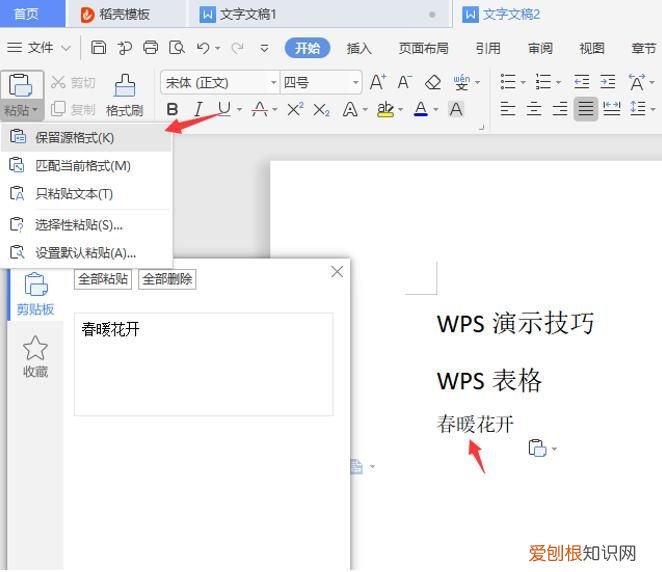Click the Decrease Indent icon

click(581, 81)
